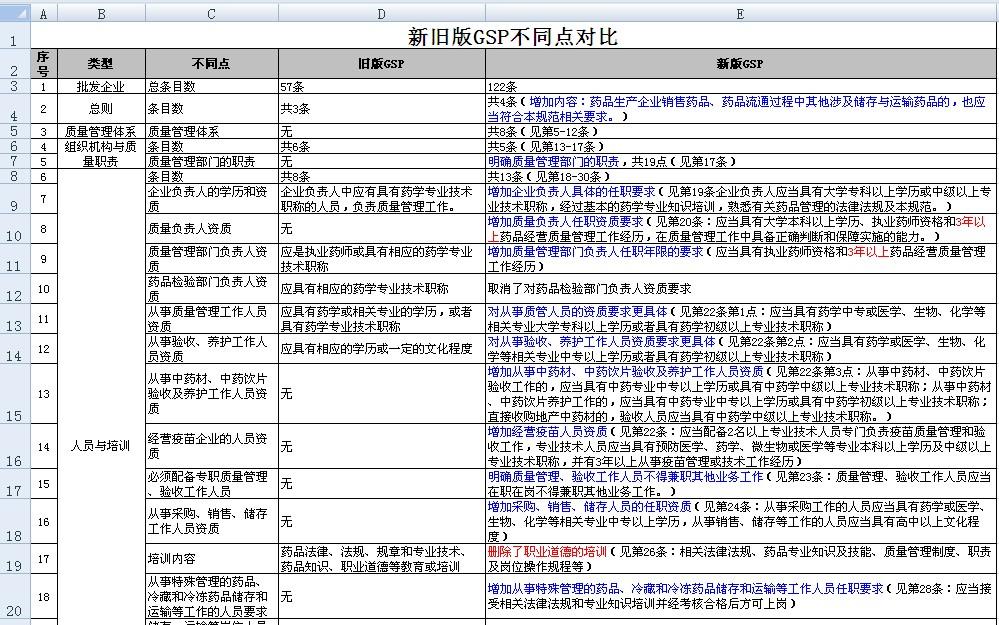Select the cell beginning 共4条（增加内容
Screen dimensions: 999x625
[x=740, y=109]
